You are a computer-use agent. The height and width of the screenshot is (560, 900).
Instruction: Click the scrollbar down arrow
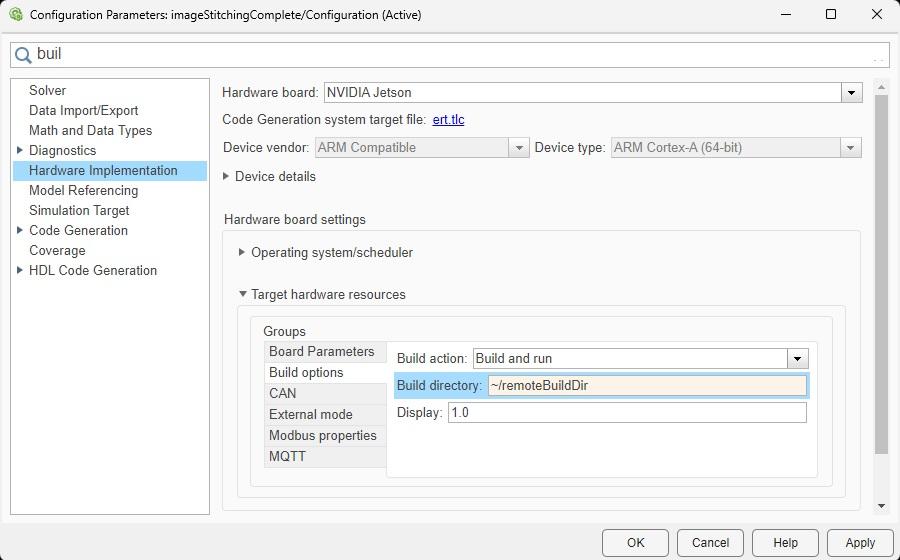[881, 506]
